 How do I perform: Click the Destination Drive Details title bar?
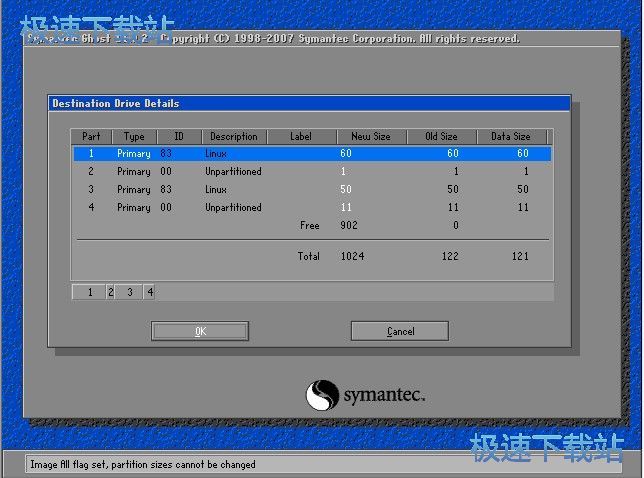point(309,103)
